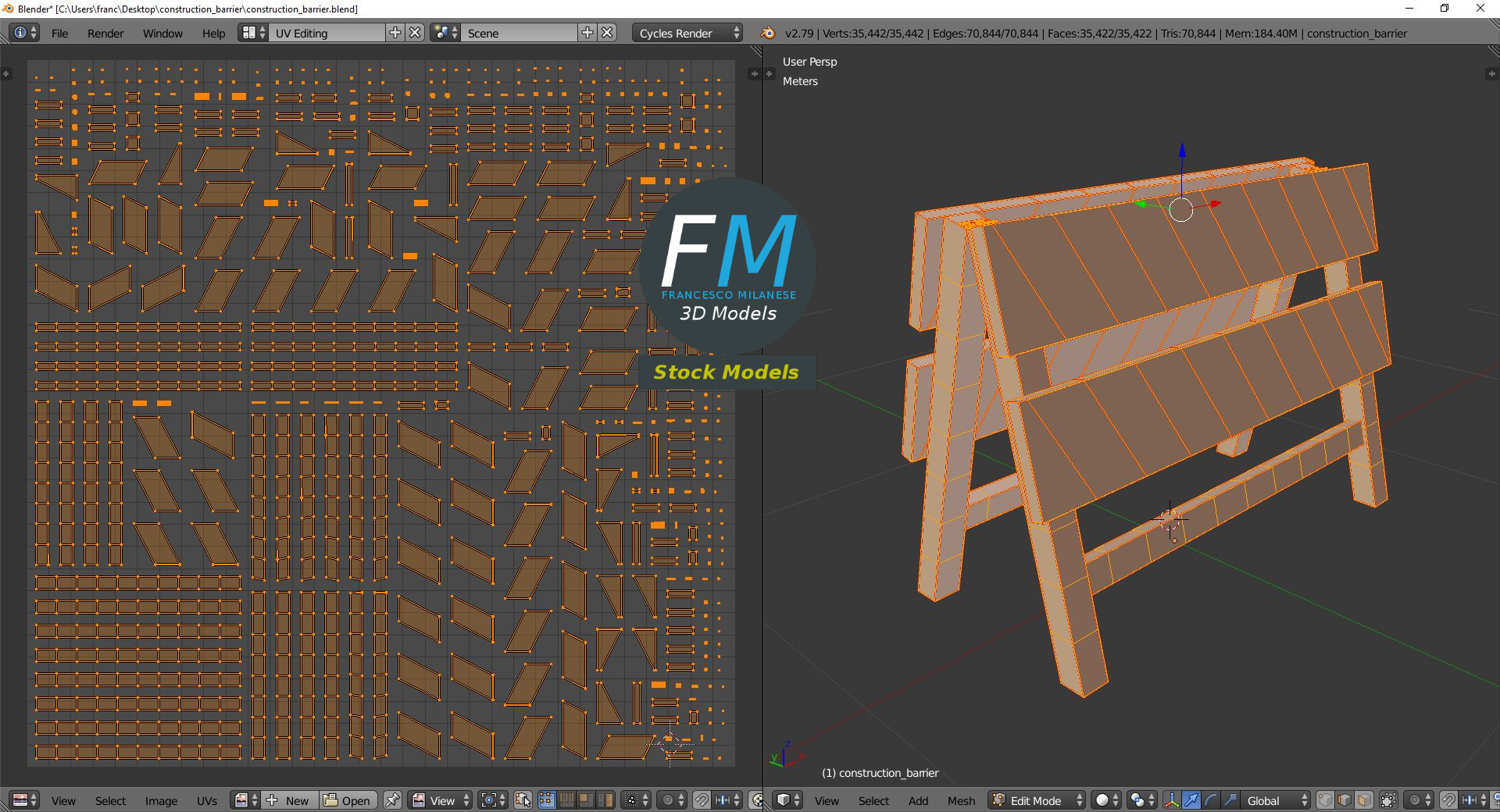Open the 3D viewport Select menu
The width and height of the screenshot is (1500, 812).
click(x=873, y=801)
